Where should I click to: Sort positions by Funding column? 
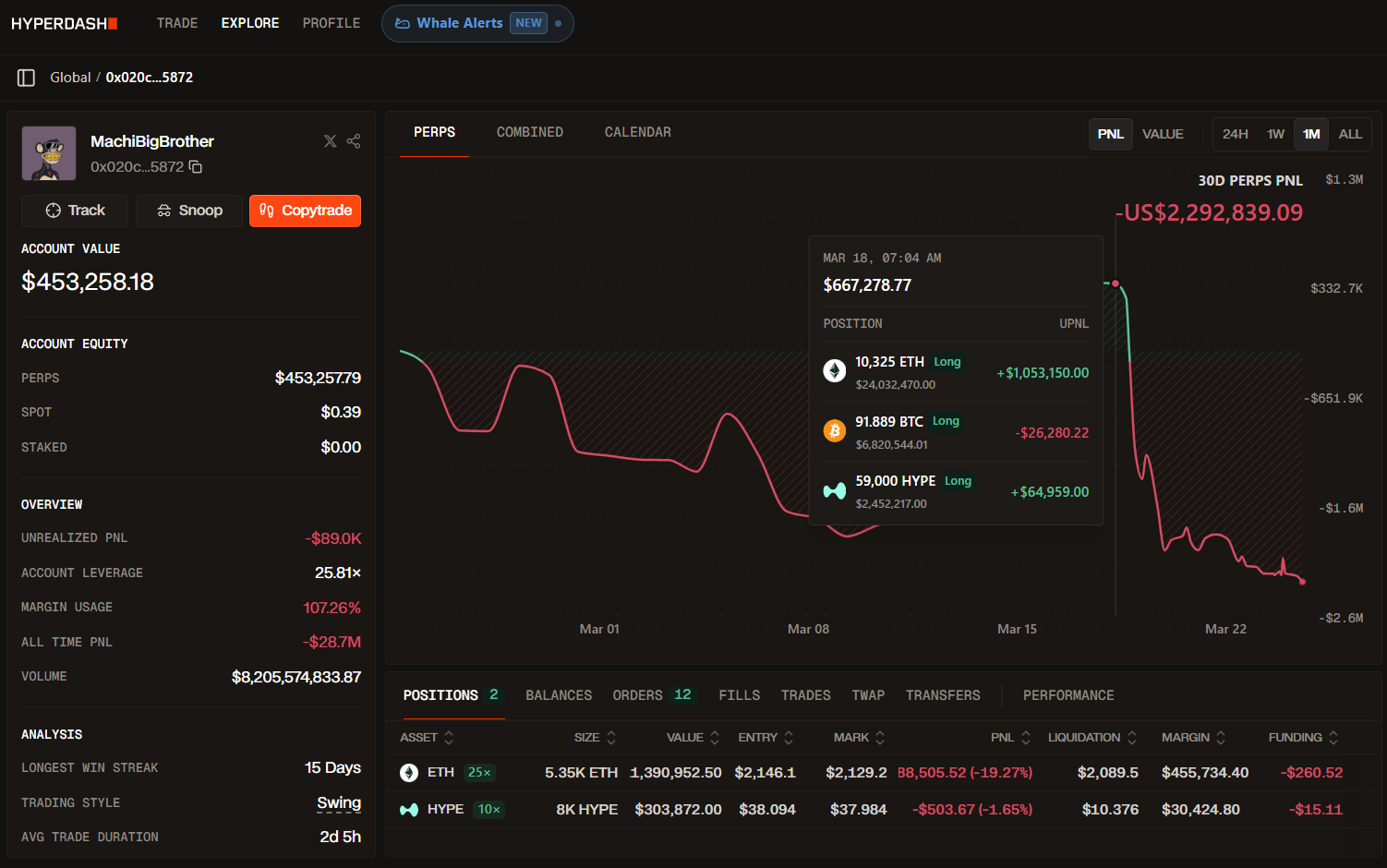tap(1304, 738)
